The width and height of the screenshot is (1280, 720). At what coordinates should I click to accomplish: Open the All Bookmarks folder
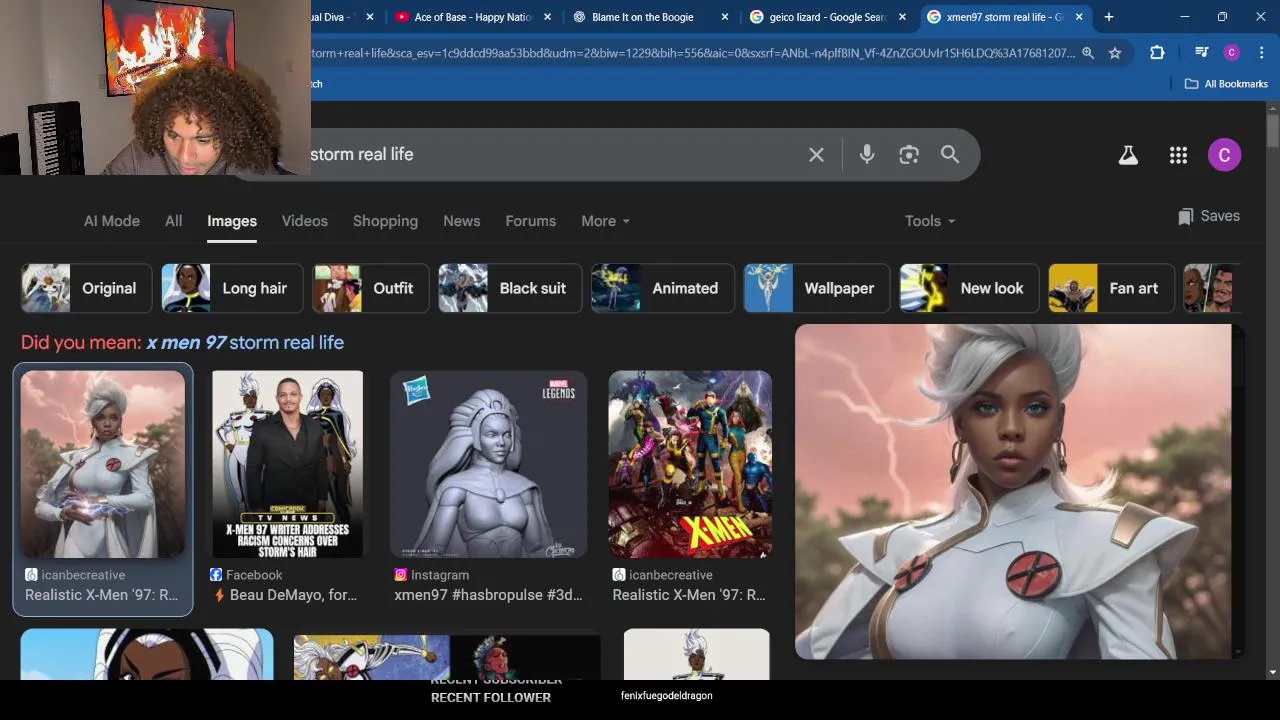[1226, 84]
